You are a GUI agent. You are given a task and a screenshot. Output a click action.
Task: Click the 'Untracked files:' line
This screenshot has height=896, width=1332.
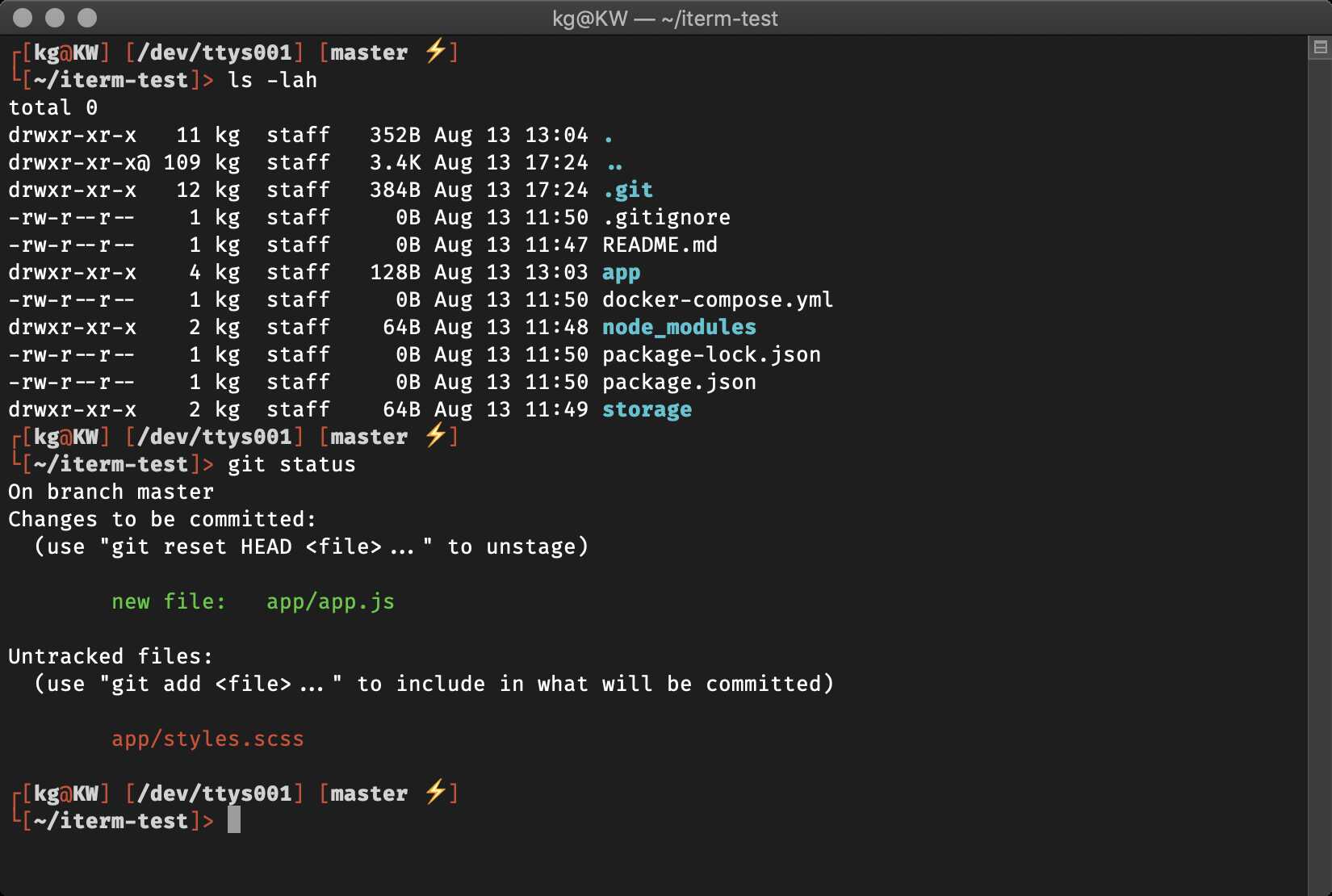(x=111, y=656)
